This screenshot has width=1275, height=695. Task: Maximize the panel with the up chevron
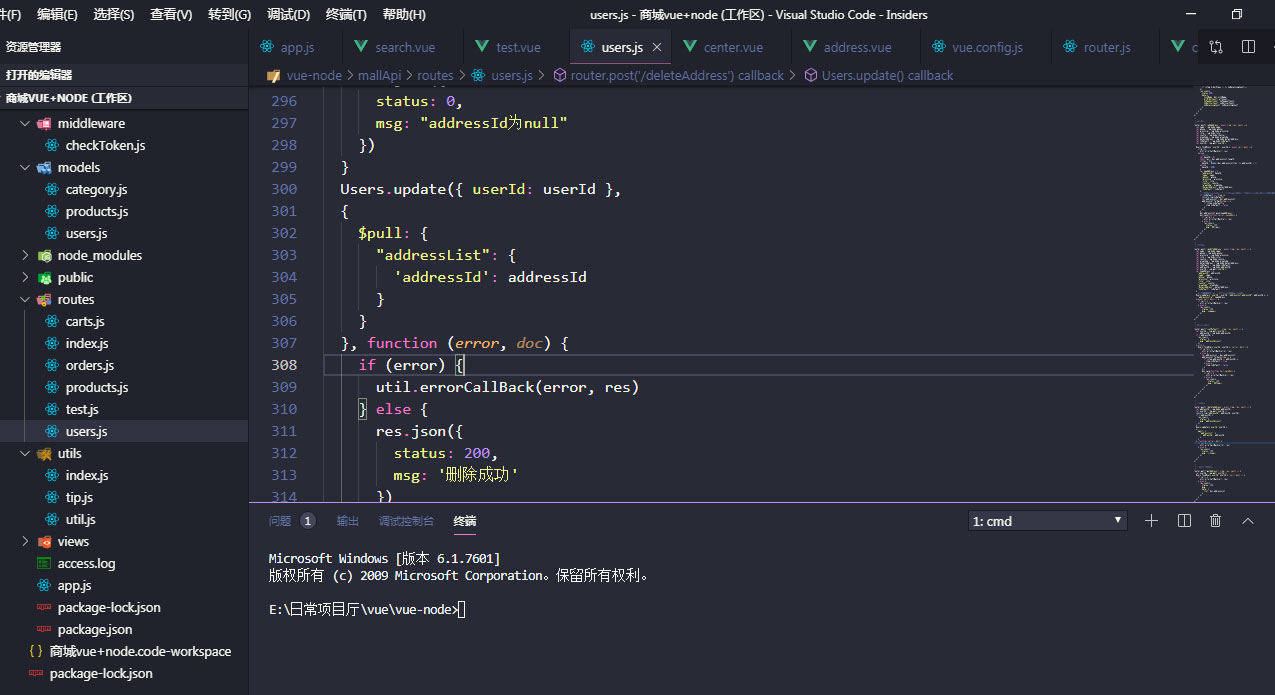pos(1248,520)
